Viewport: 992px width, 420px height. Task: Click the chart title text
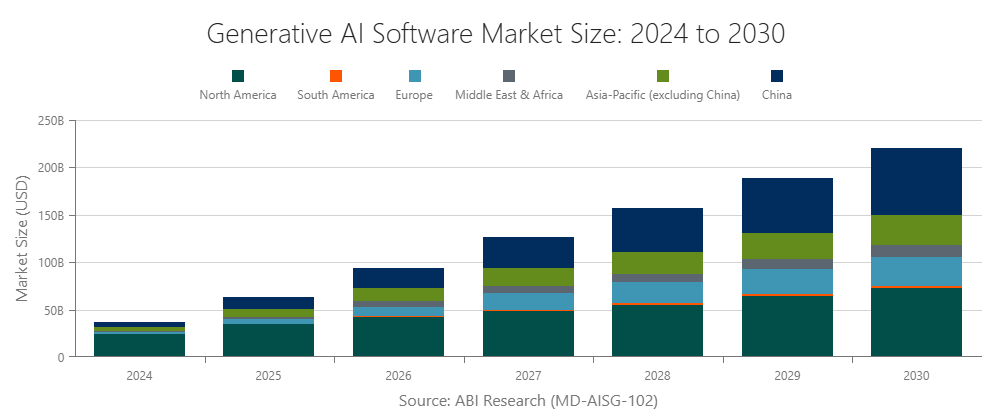pos(496,33)
